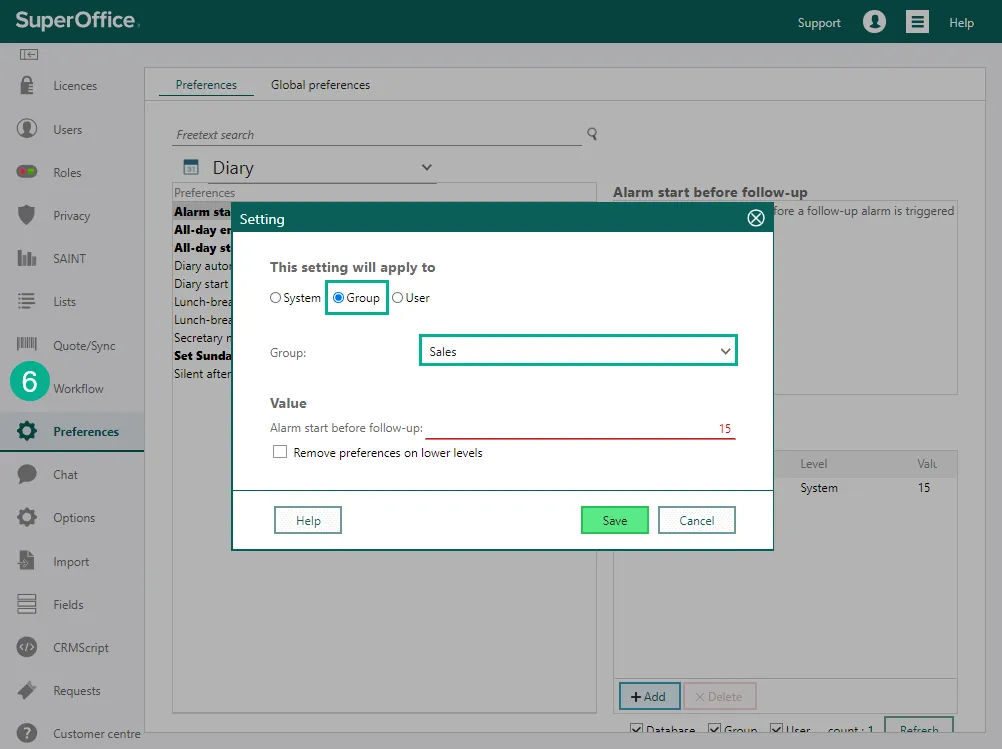The width and height of the screenshot is (1002, 749).
Task: Expand the Sales group dropdown
Action: pos(578,352)
